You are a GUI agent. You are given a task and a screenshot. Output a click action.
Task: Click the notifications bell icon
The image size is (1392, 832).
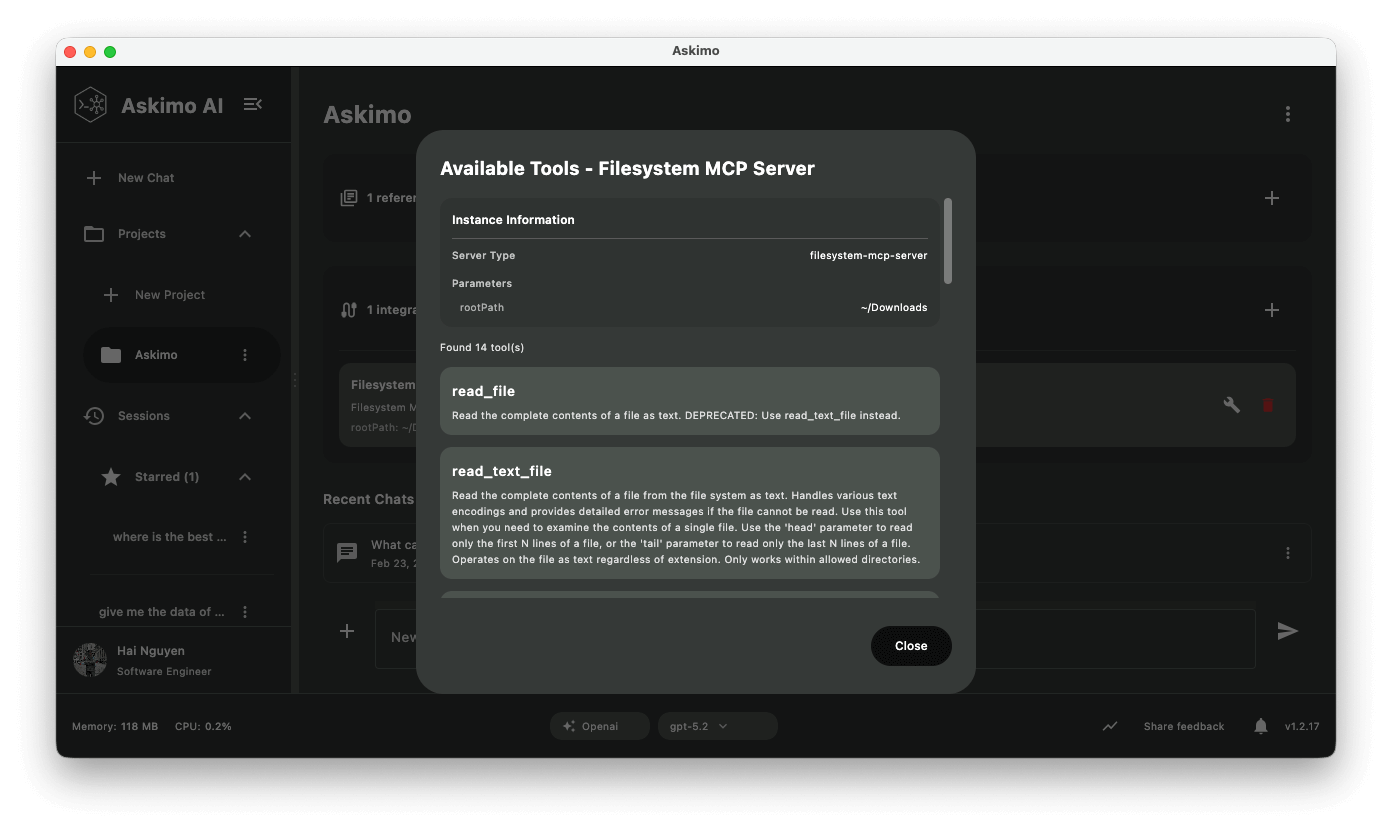click(1261, 726)
